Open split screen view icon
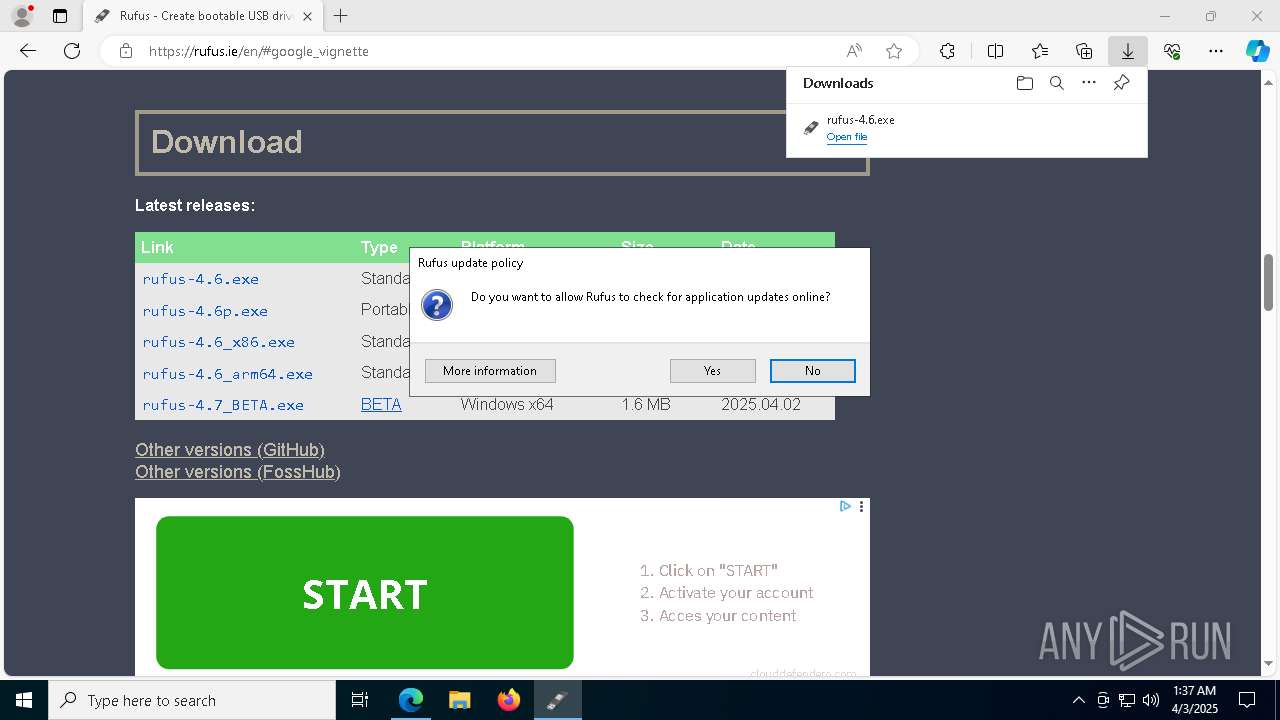The width and height of the screenshot is (1280, 720). coord(995,51)
